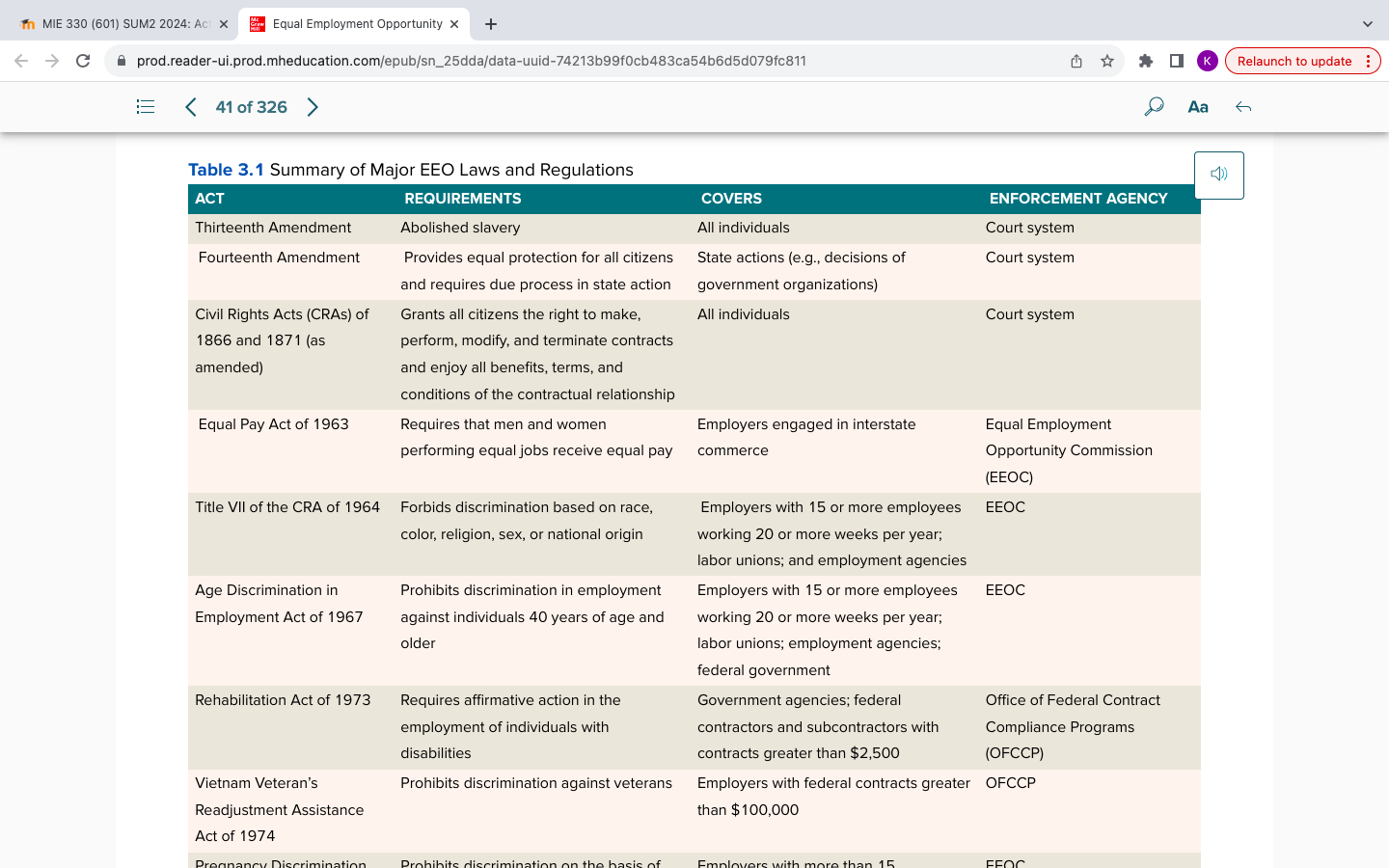Share this page icon in address bar
1389x868 pixels.
[x=1076, y=61]
